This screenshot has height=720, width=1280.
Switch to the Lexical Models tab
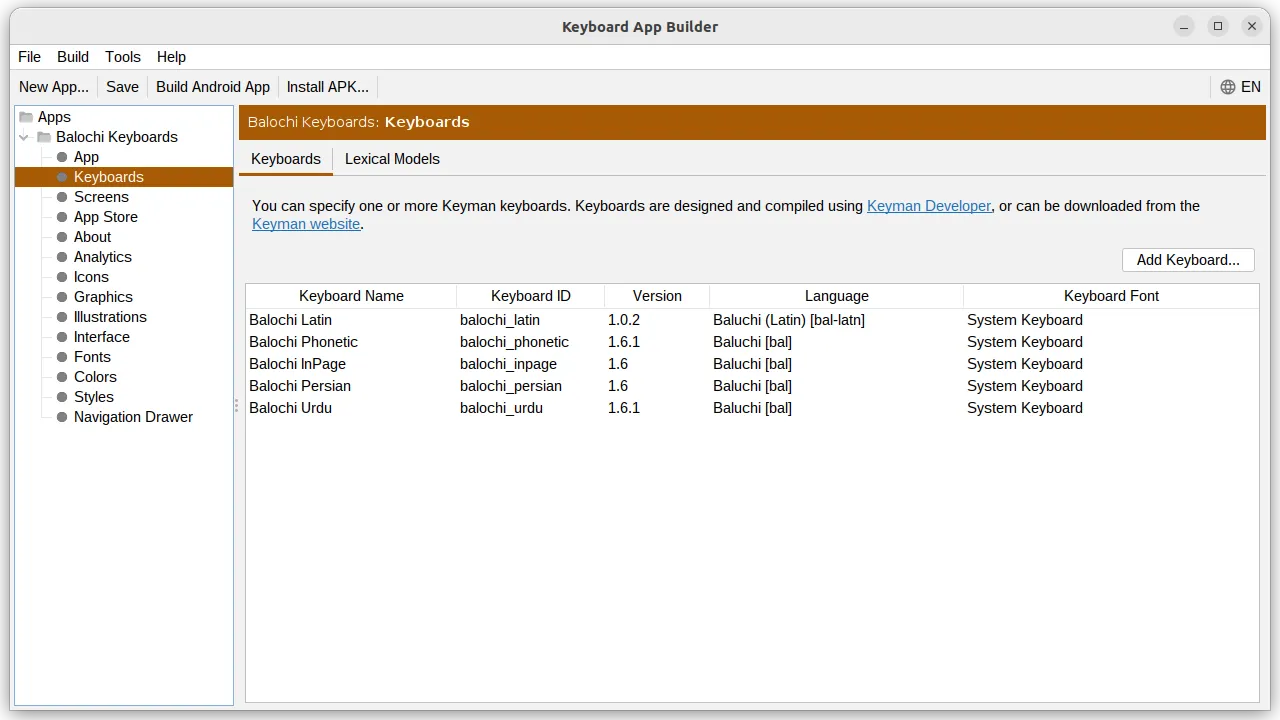392,159
